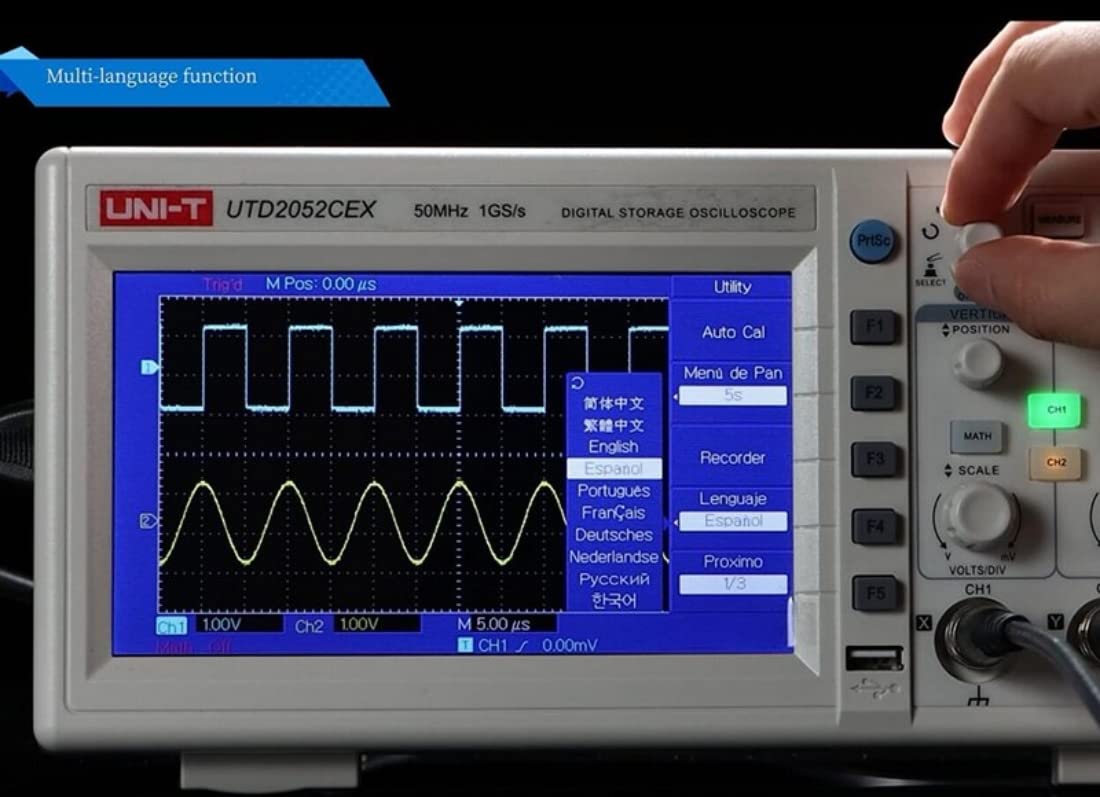Click trigger source CH1 icon in status bar

(465, 645)
